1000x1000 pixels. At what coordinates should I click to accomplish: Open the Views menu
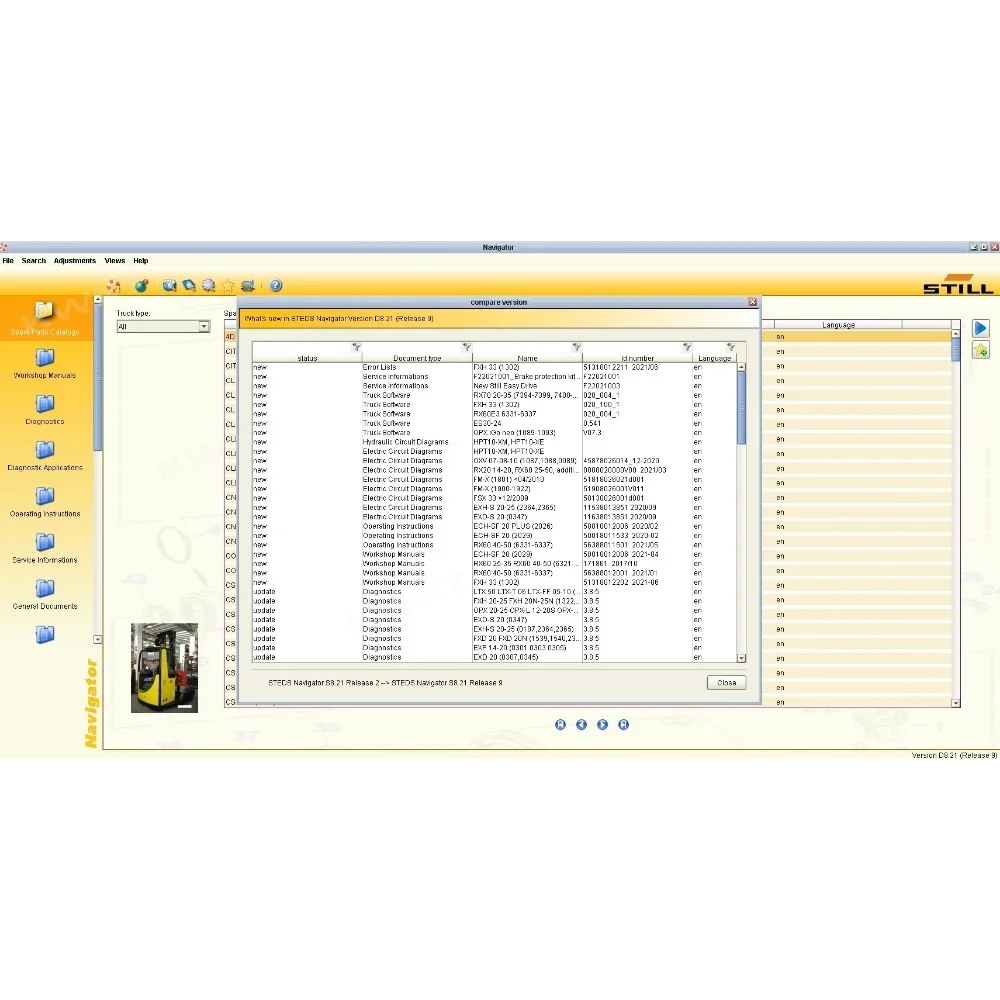coord(115,261)
